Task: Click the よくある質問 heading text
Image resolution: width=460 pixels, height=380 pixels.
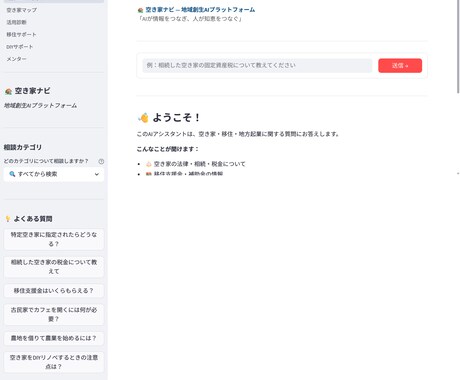Action: coord(33,219)
